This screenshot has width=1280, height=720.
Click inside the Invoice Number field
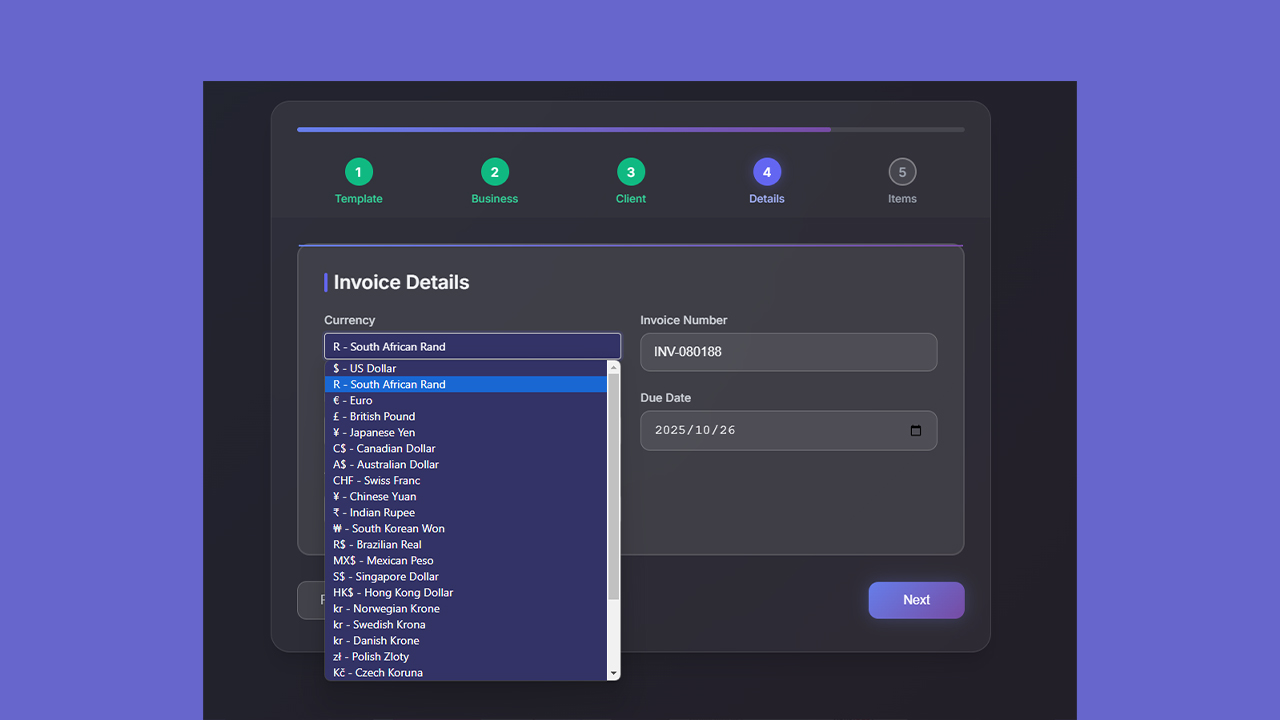[788, 351]
